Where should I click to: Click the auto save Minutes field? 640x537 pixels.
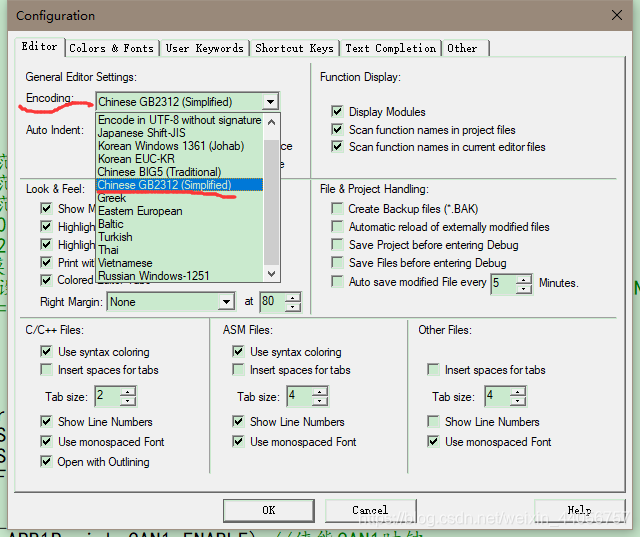tap(503, 283)
